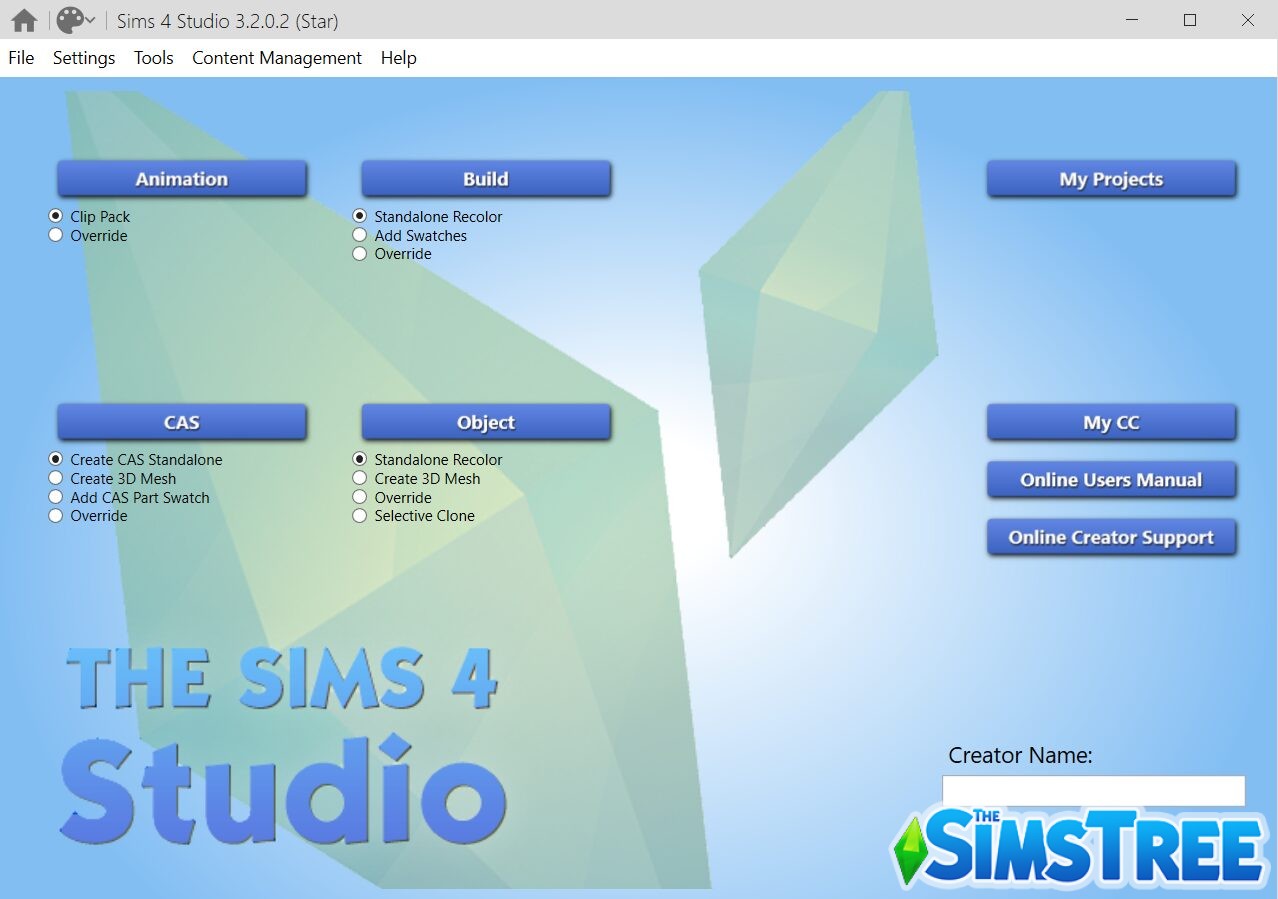Choose Add CAS Part Swatch option
This screenshot has width=1278, height=899.
point(56,497)
